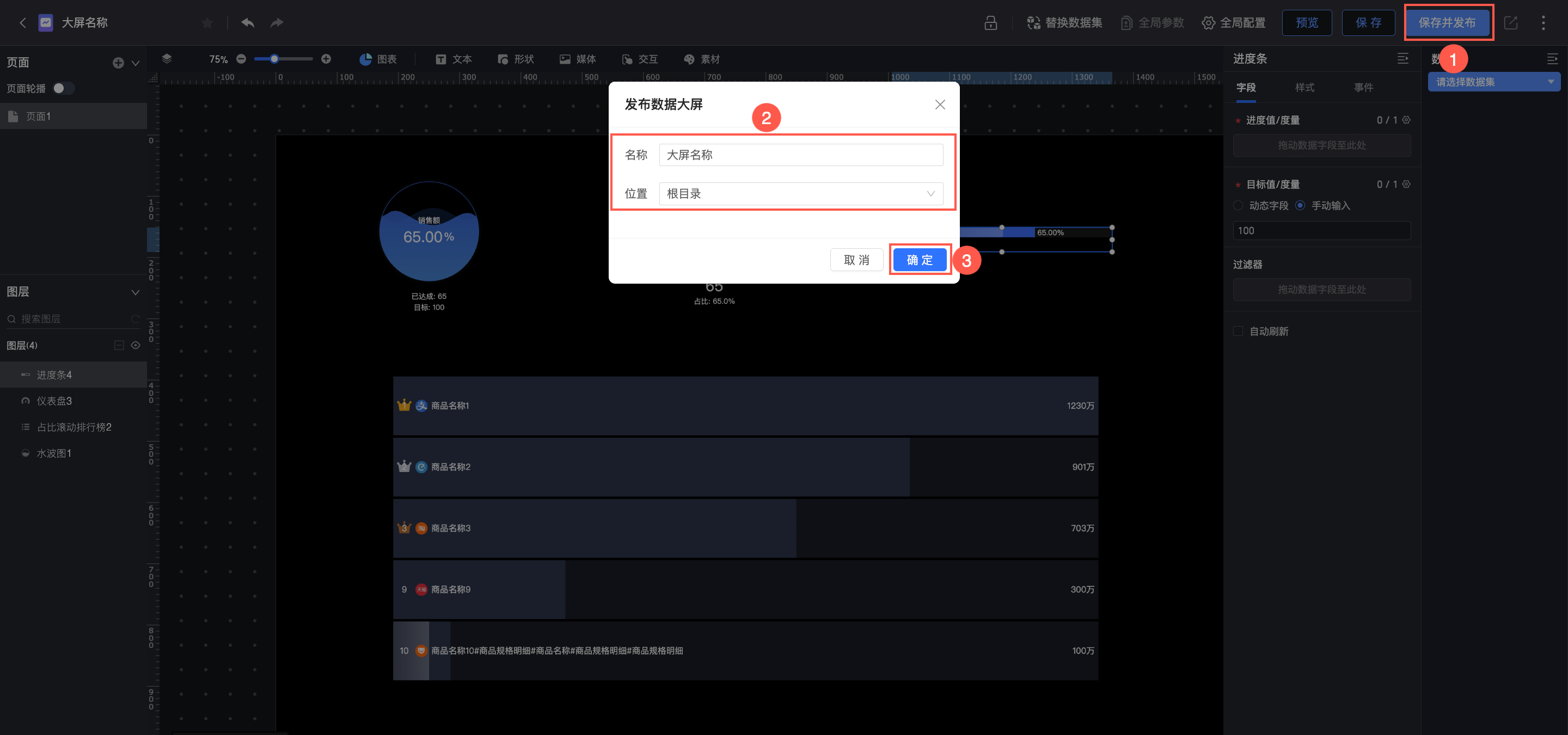The image size is (1568, 735).
Task: Toggle the 页面轮播 switch
Action: (x=63, y=88)
